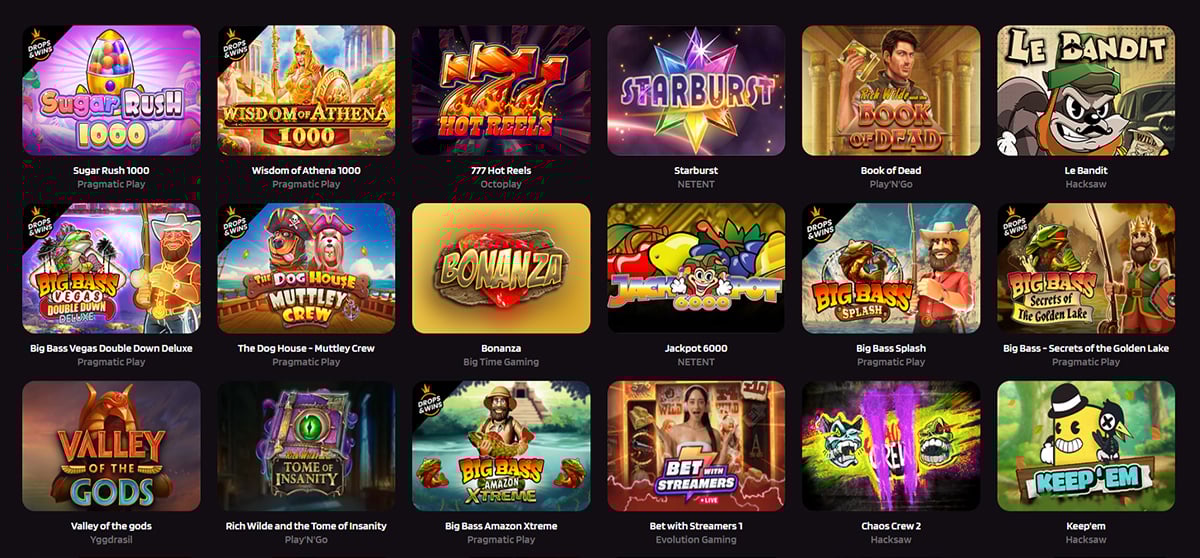Select the Valley of the Gods thumbnail
Image resolution: width=1200 pixels, height=558 pixels.
[111, 446]
